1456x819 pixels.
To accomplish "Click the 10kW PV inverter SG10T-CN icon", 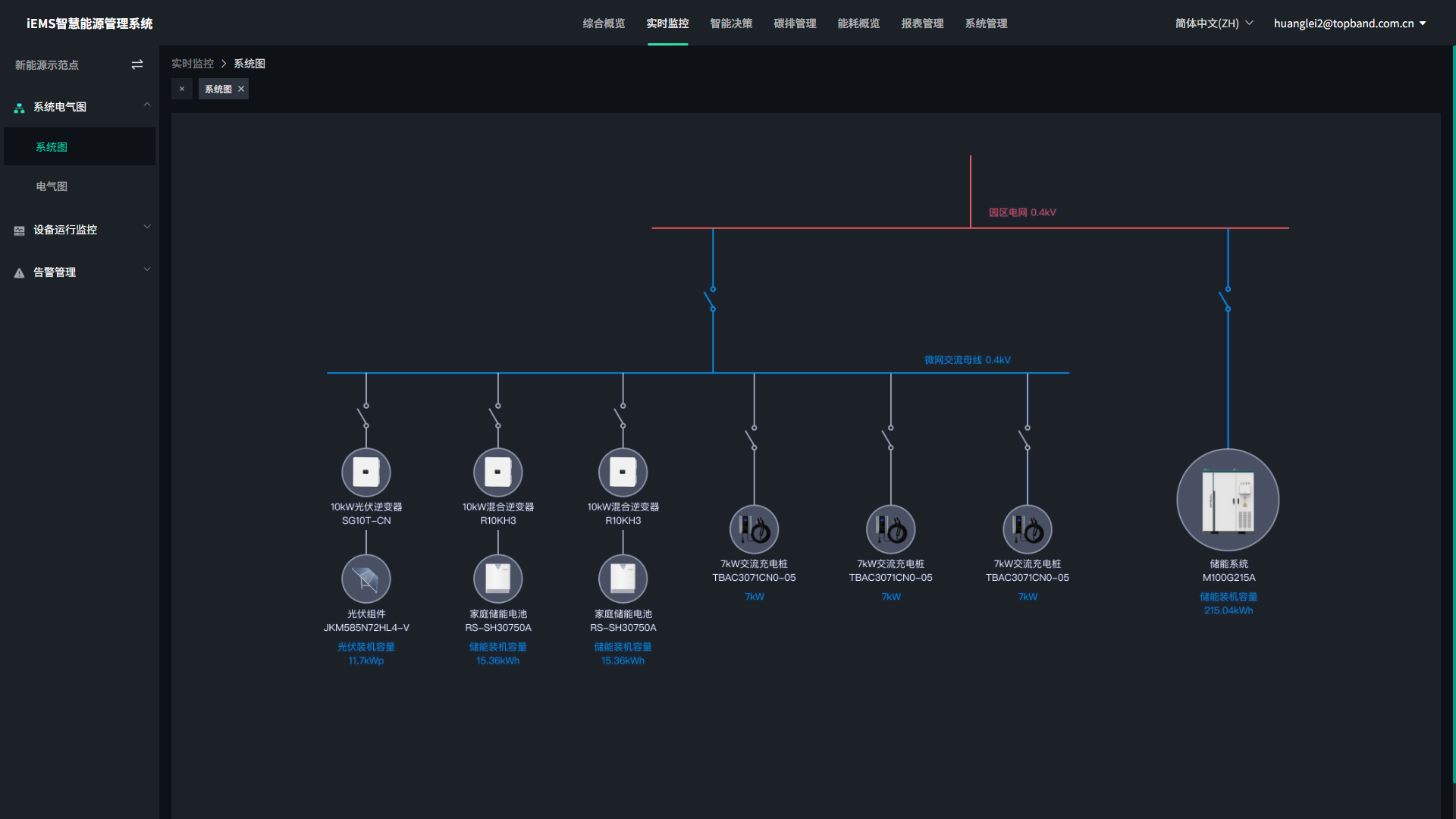I will [366, 472].
